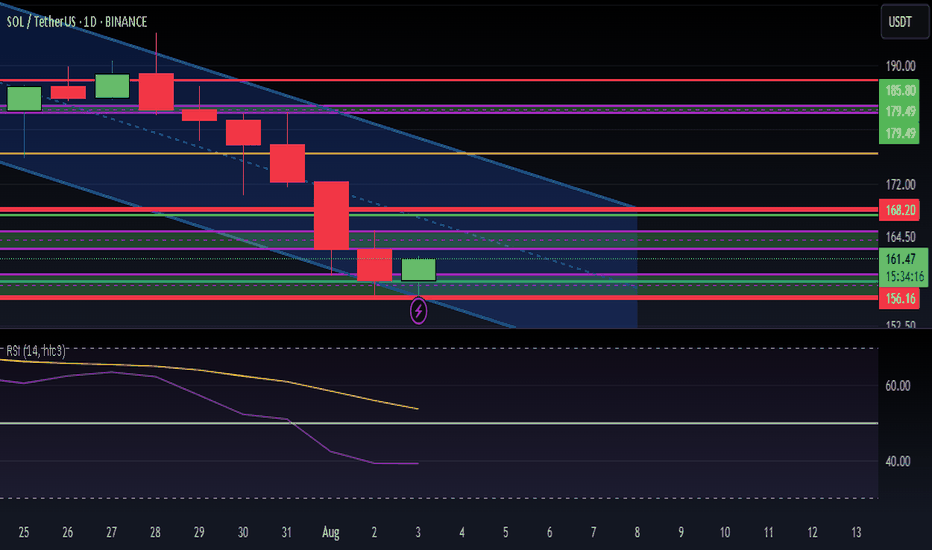Click the 15:34:16 countdown timer

click(905, 276)
